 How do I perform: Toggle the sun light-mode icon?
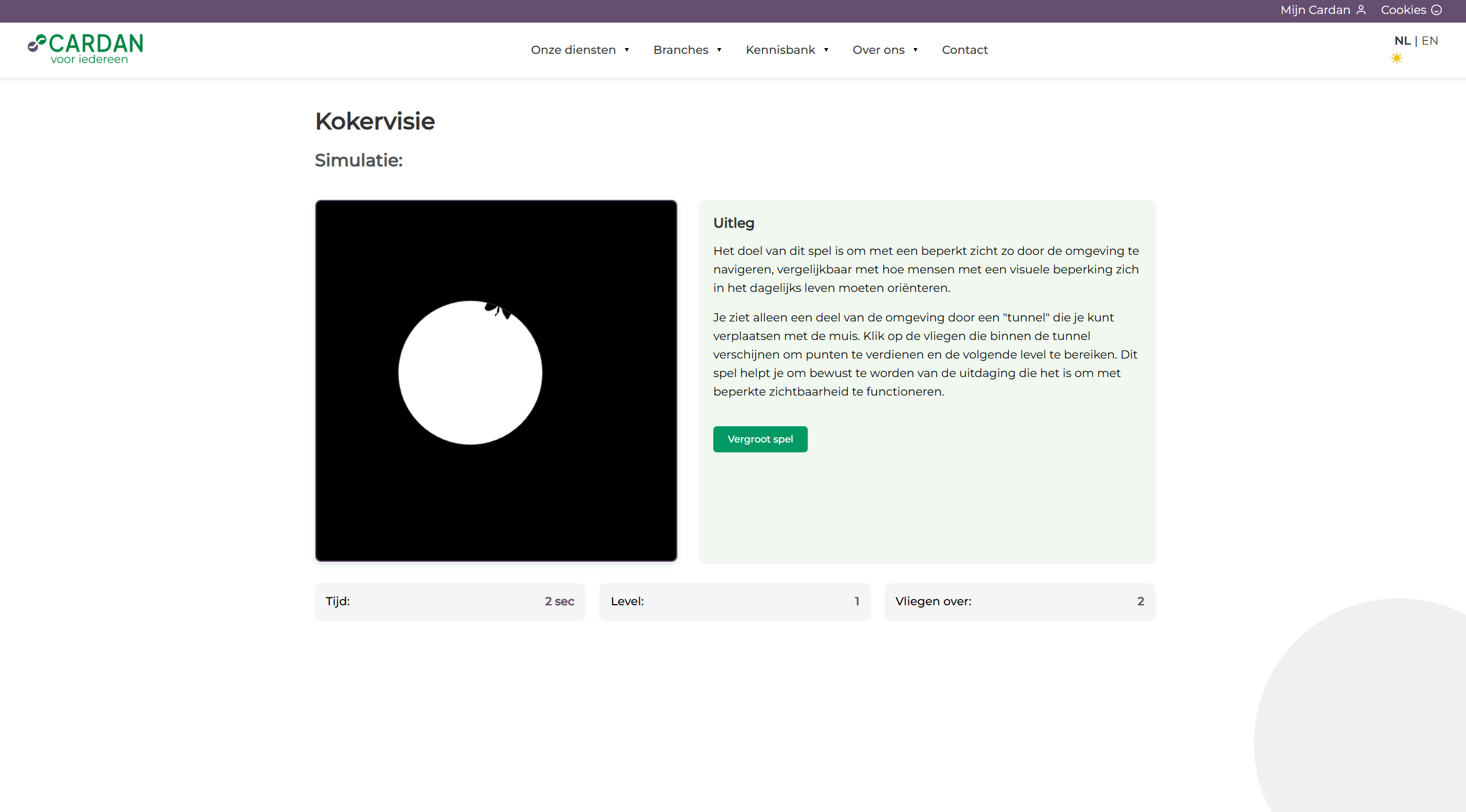point(1396,58)
